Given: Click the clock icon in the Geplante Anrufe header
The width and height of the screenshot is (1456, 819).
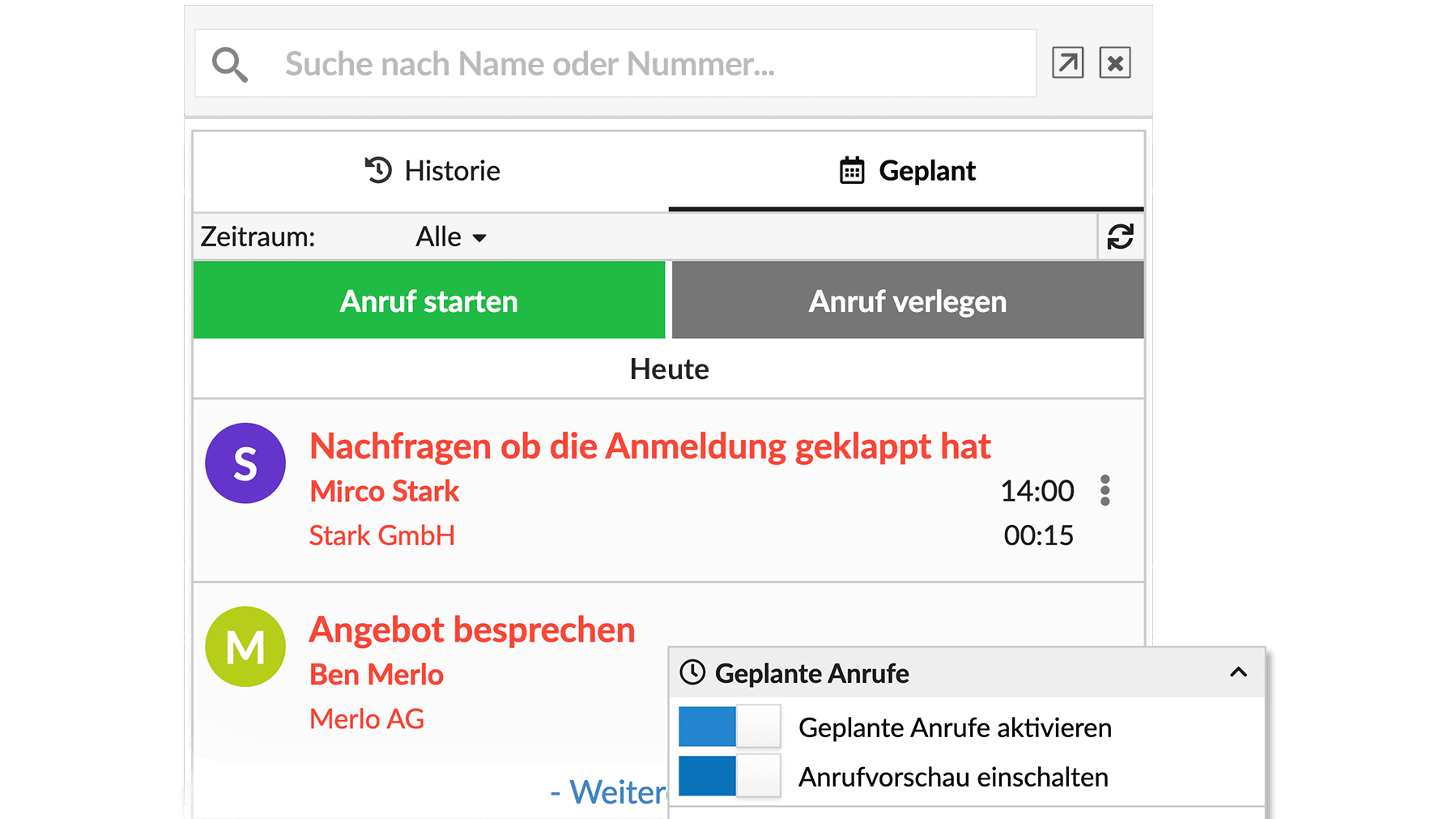Looking at the screenshot, I should (693, 672).
